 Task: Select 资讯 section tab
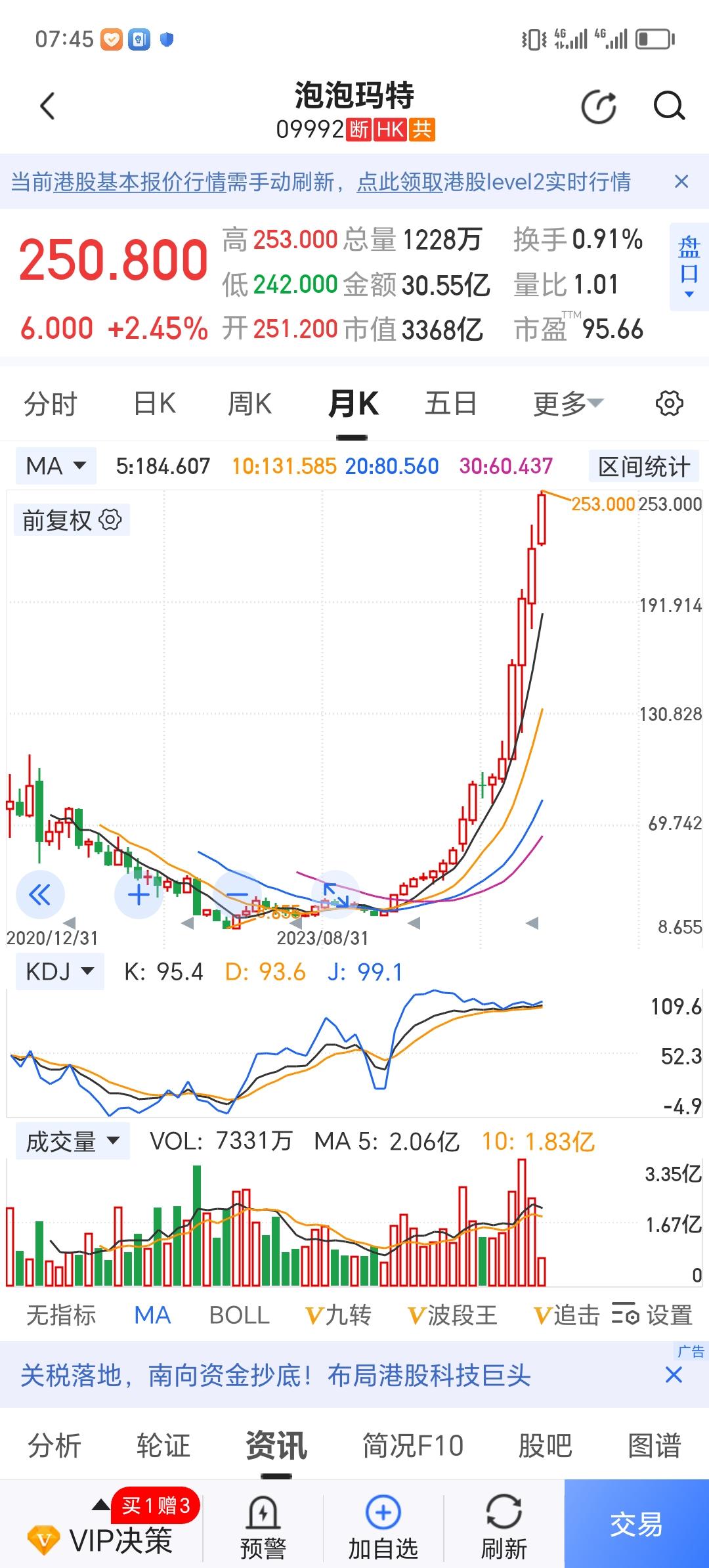[x=276, y=1446]
